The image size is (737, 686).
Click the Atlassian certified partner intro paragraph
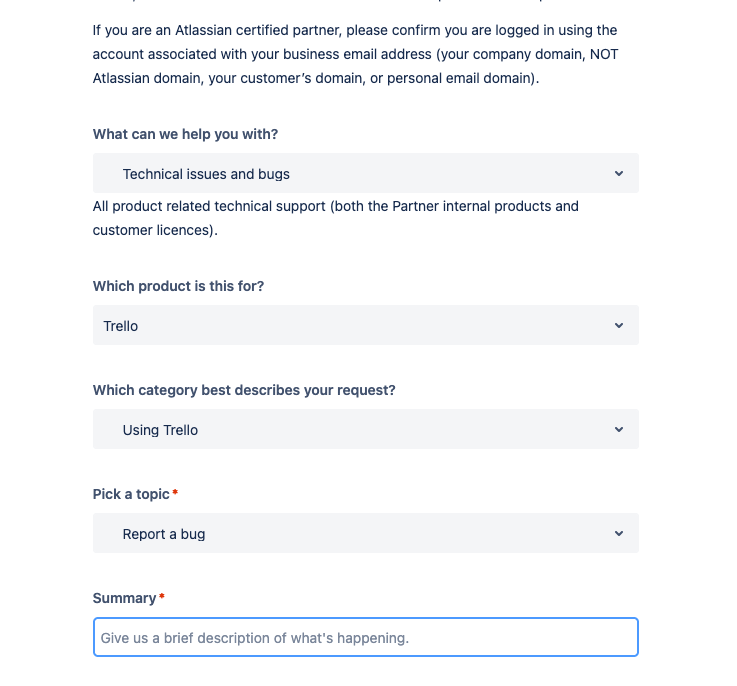point(355,54)
